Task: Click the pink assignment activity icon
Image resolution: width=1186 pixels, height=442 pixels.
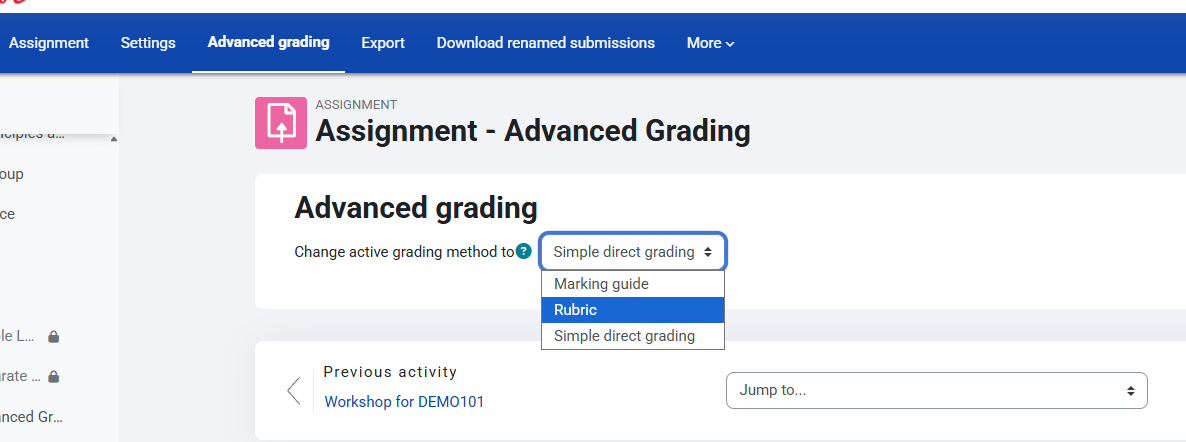Action: (x=281, y=123)
